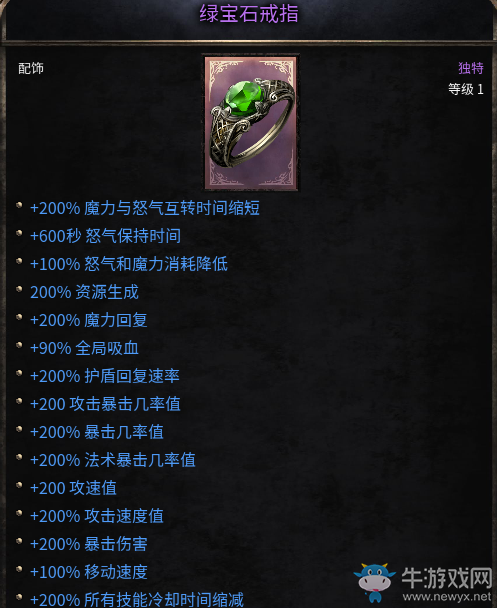Select the +200 攻击暴击几率值 stat line
The width and height of the screenshot is (497, 608).
click(105, 404)
